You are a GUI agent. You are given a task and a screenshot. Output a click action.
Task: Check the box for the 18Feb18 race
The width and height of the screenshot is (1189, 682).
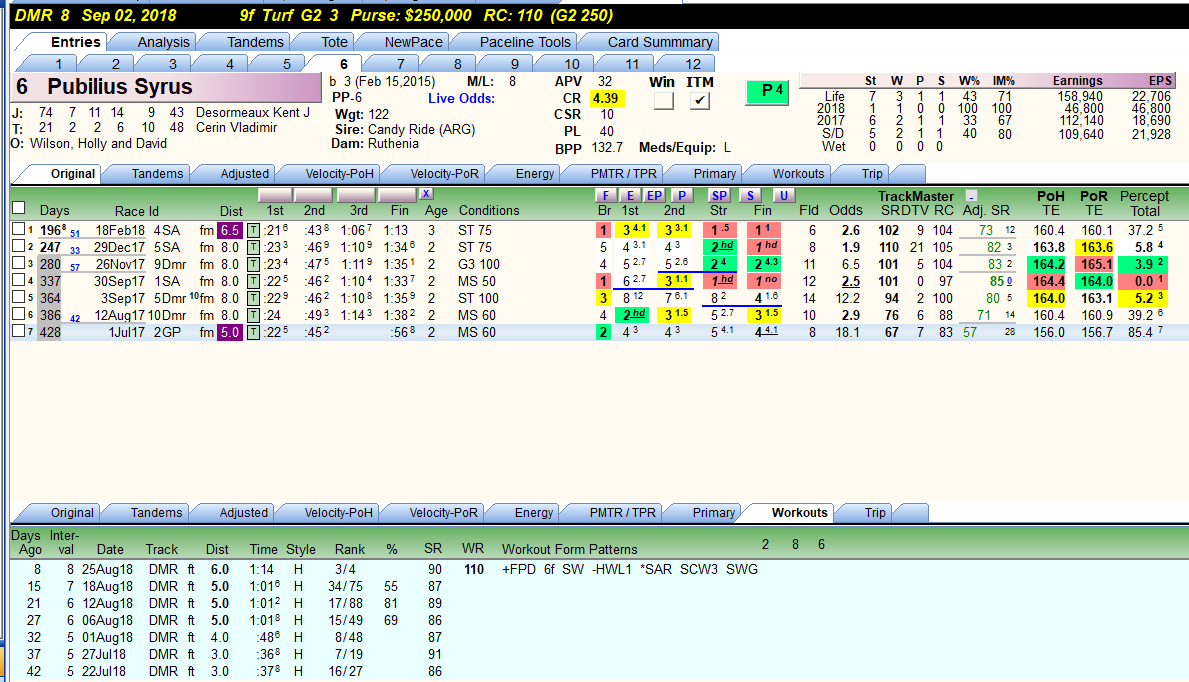coord(19,229)
